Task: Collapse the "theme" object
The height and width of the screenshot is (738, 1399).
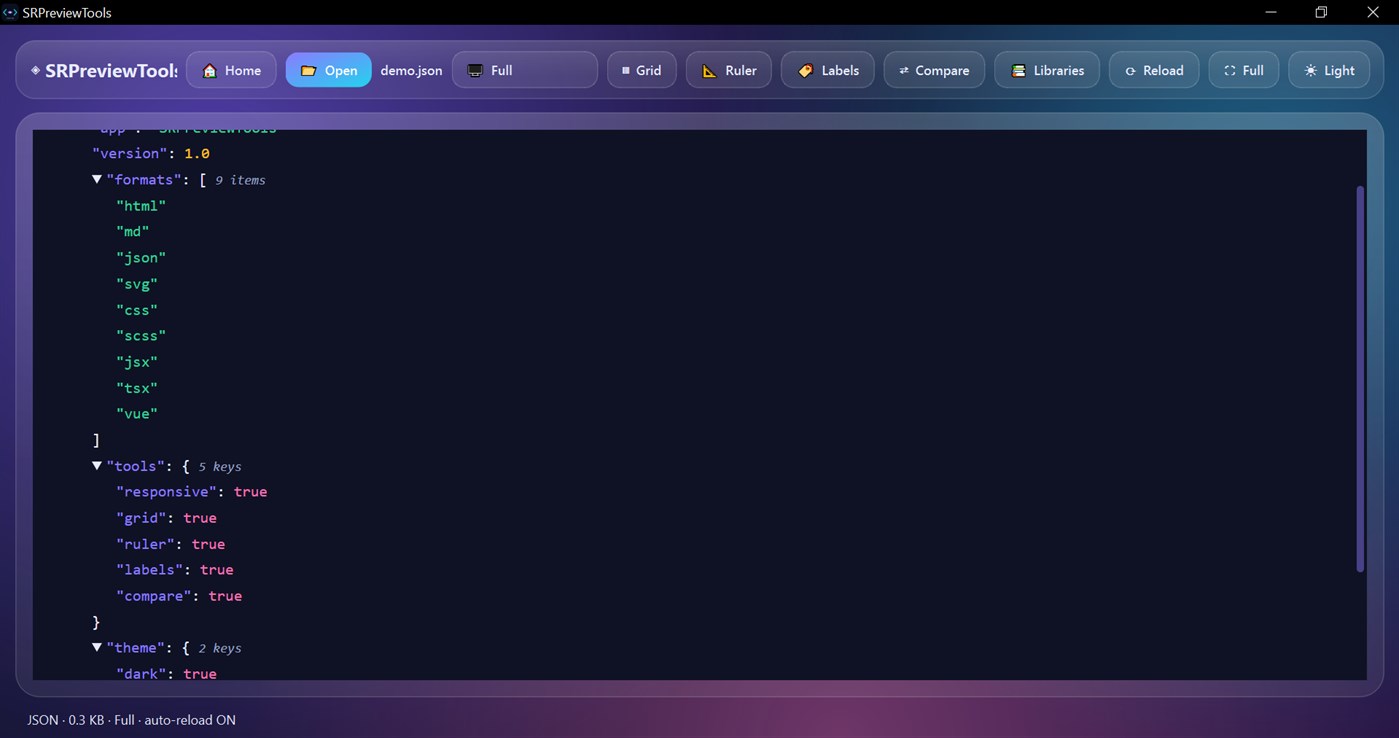Action: tap(97, 647)
